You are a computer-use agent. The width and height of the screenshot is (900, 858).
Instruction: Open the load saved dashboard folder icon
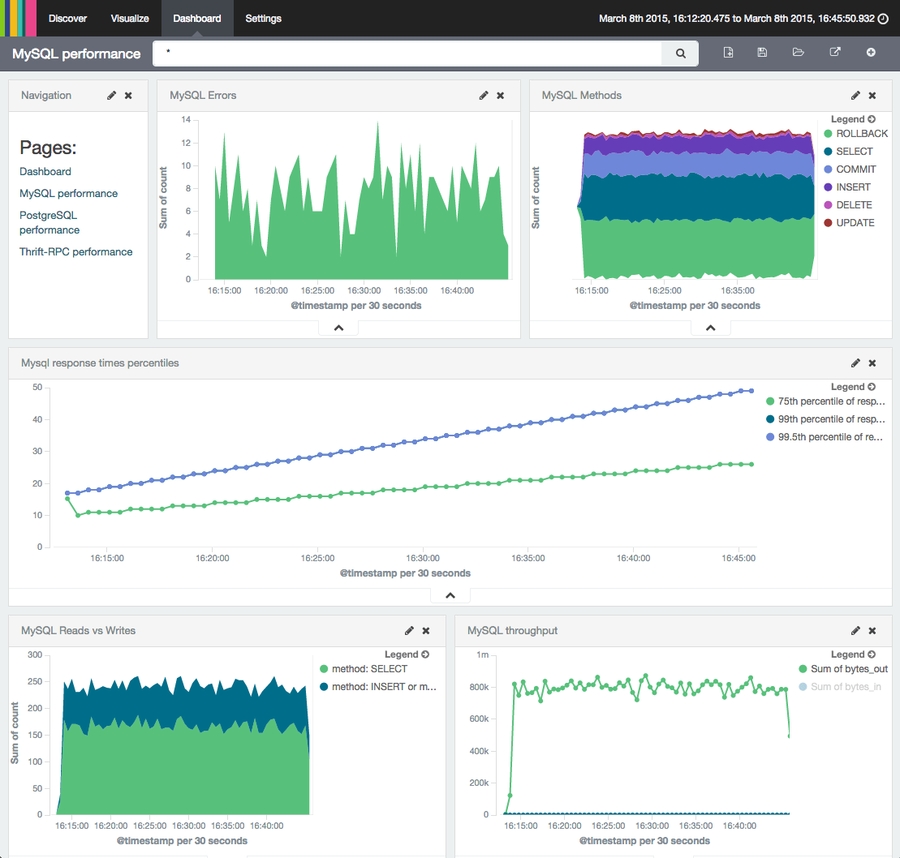point(796,52)
